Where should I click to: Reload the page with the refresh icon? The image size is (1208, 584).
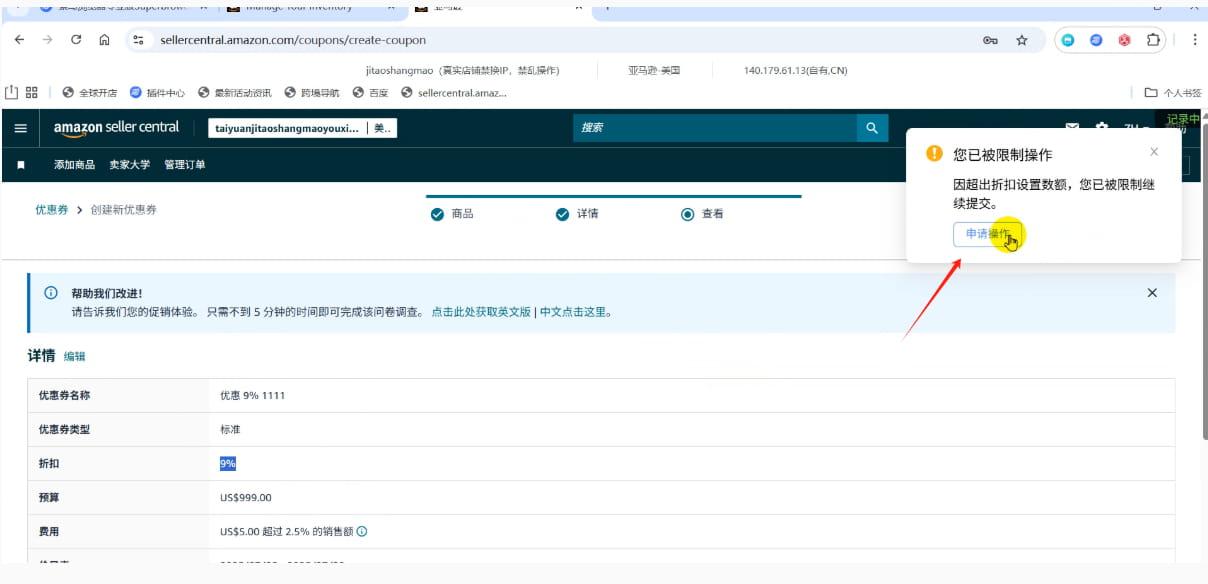coord(76,40)
